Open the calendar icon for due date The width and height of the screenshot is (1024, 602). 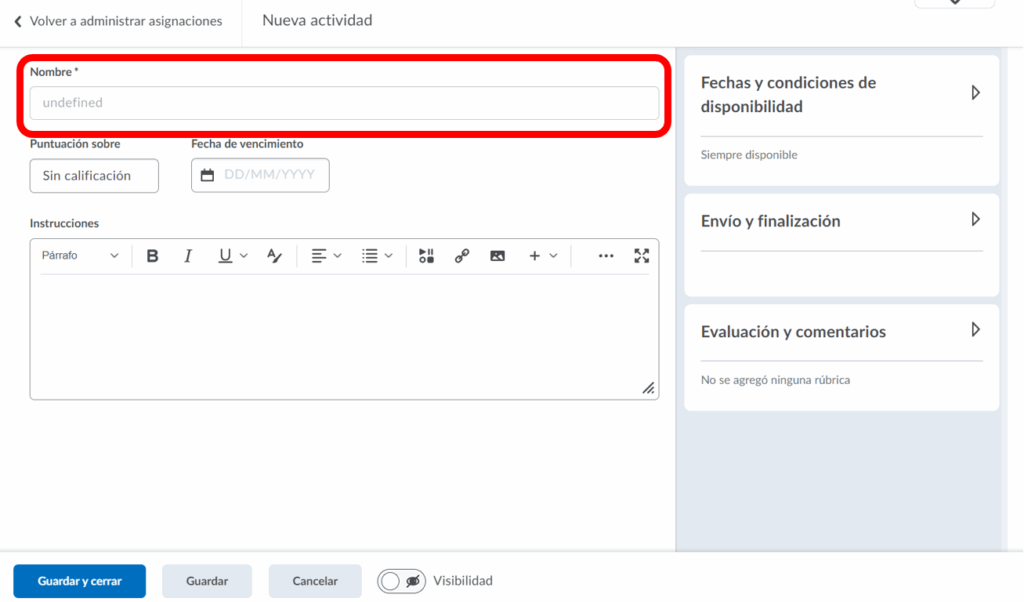tap(208, 175)
